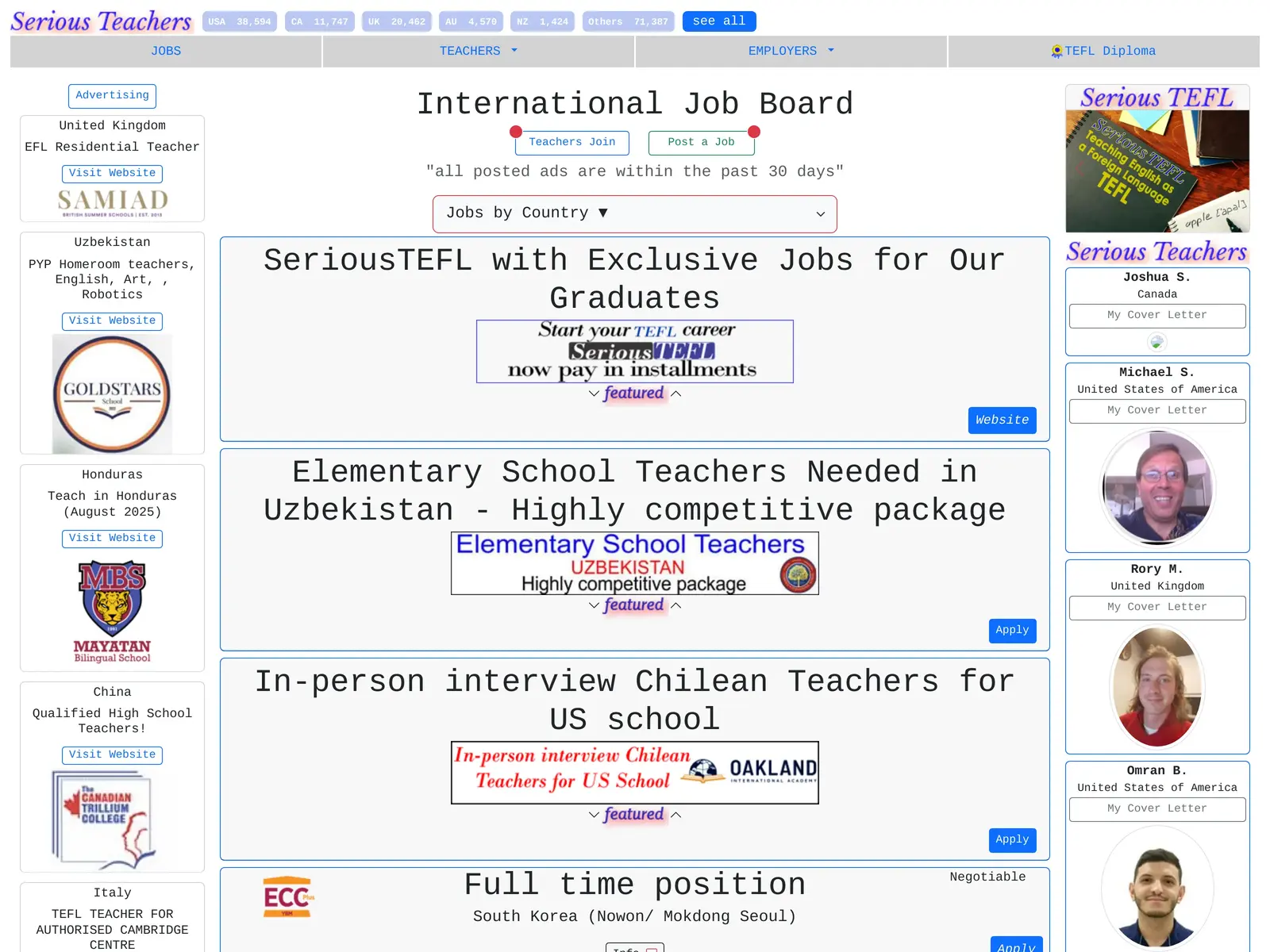Select the NZ 1,424 badge

point(543,21)
